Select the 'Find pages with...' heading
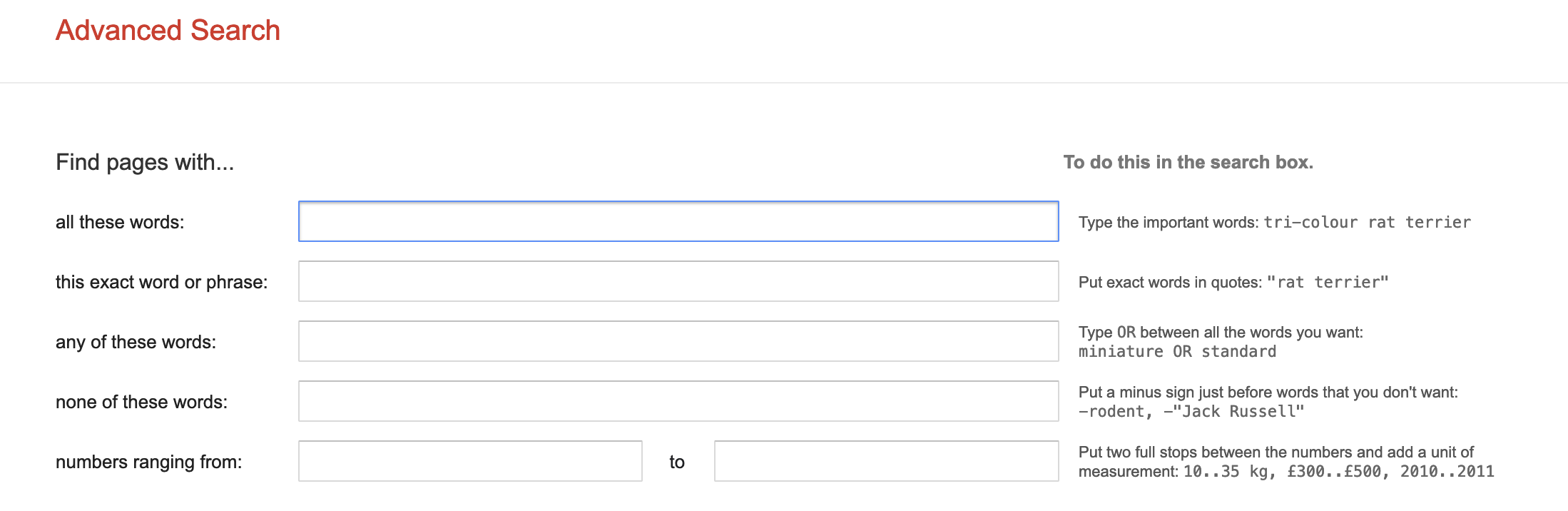This screenshot has height=511, width=1568. [146, 162]
